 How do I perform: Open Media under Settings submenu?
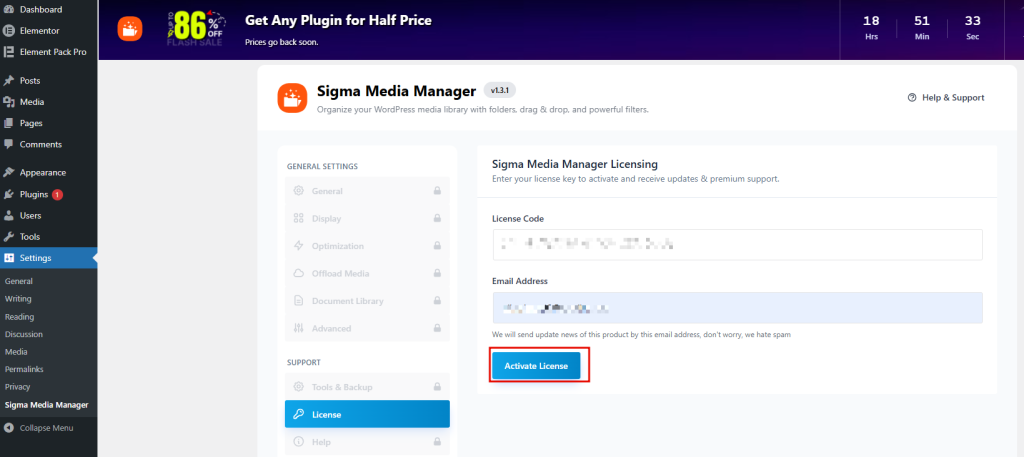[16, 352]
